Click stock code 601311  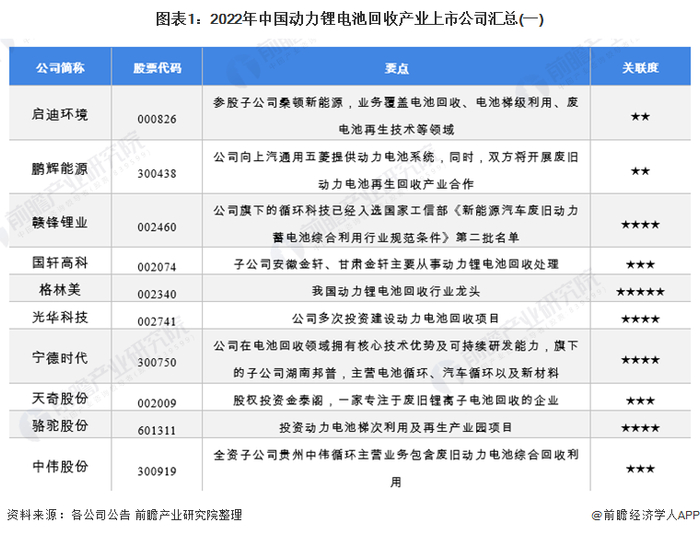point(157,430)
